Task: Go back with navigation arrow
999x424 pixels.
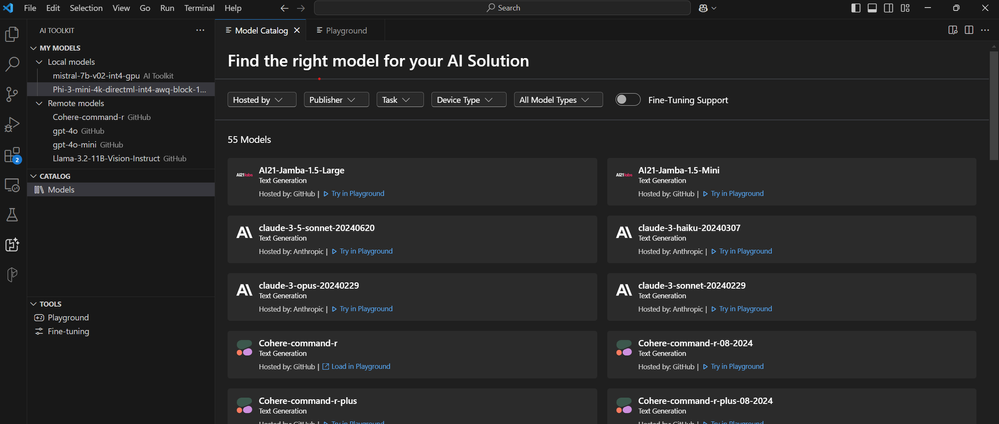Action: pos(284,8)
